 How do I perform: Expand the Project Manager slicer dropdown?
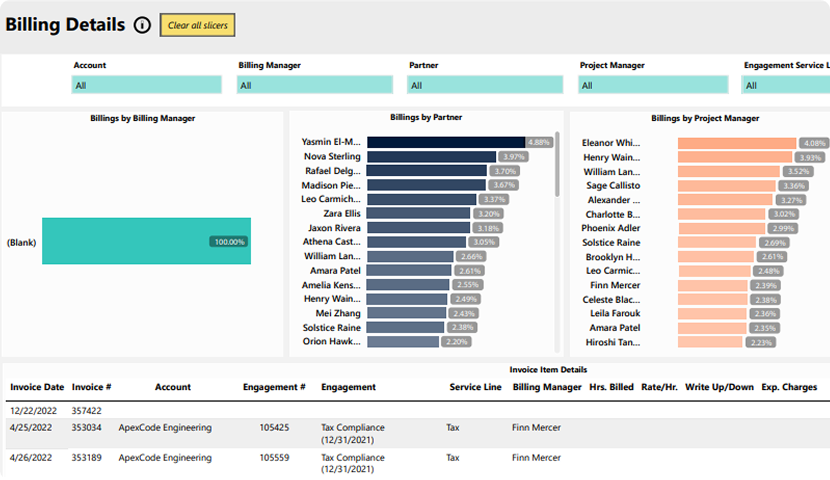coord(653,86)
